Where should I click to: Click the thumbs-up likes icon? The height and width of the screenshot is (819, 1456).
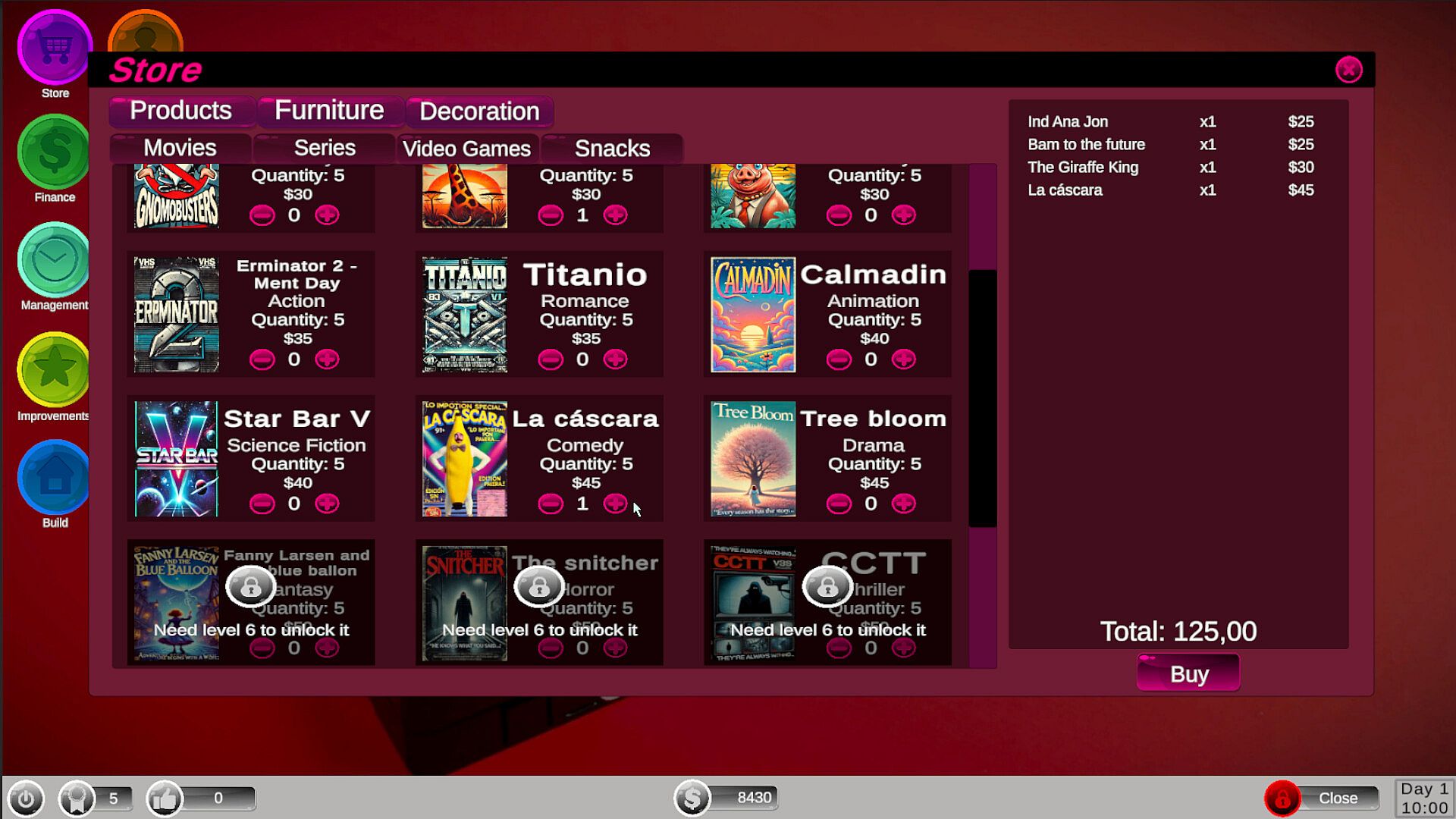click(165, 799)
